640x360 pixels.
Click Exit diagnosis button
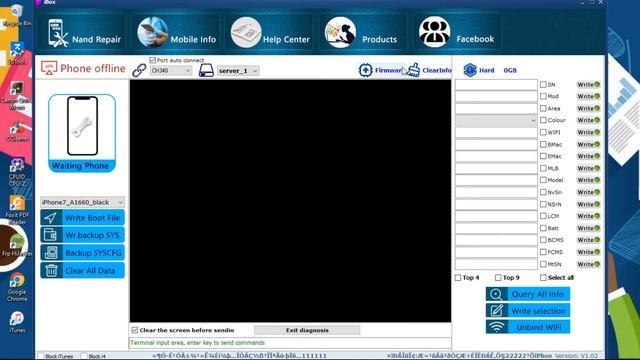tap(307, 330)
